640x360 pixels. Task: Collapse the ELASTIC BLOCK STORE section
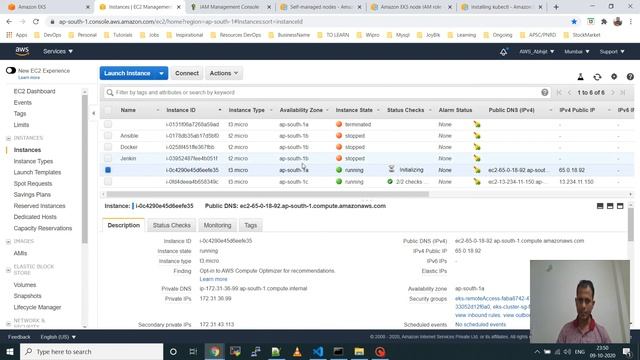9,270
